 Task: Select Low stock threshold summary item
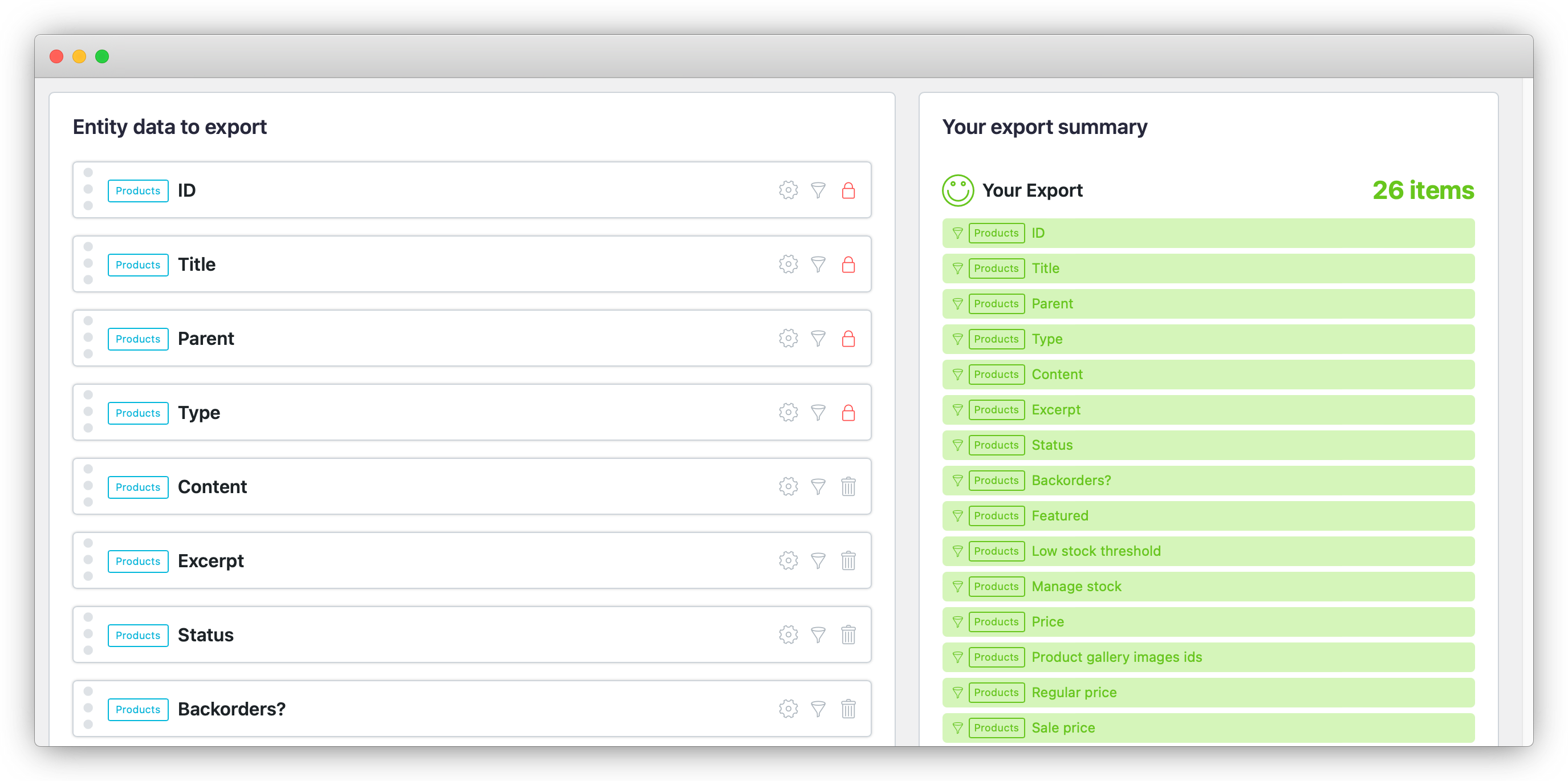coord(1096,551)
